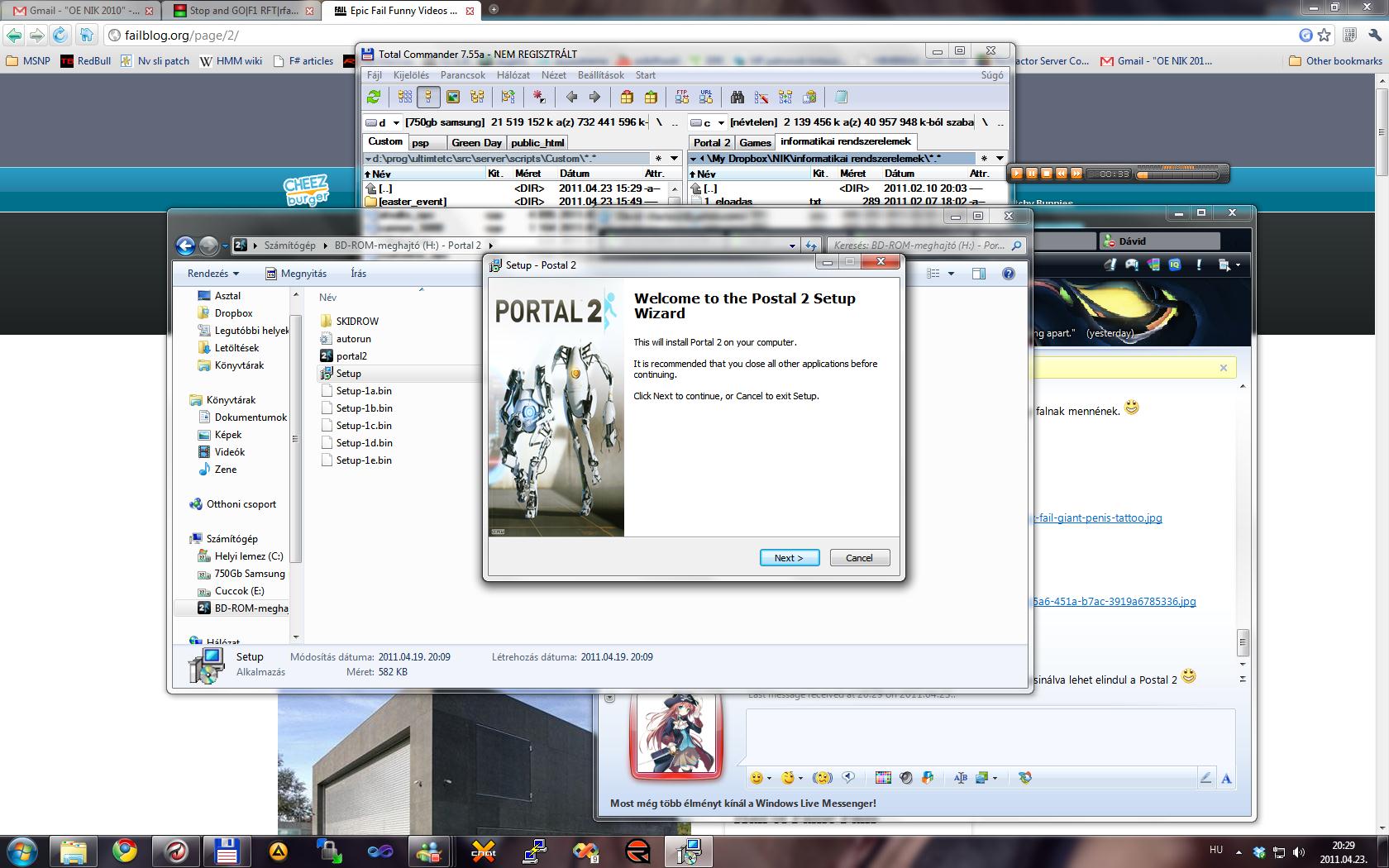Switch to the Games tab in right panel
The height and width of the screenshot is (868, 1389).
[x=755, y=142]
